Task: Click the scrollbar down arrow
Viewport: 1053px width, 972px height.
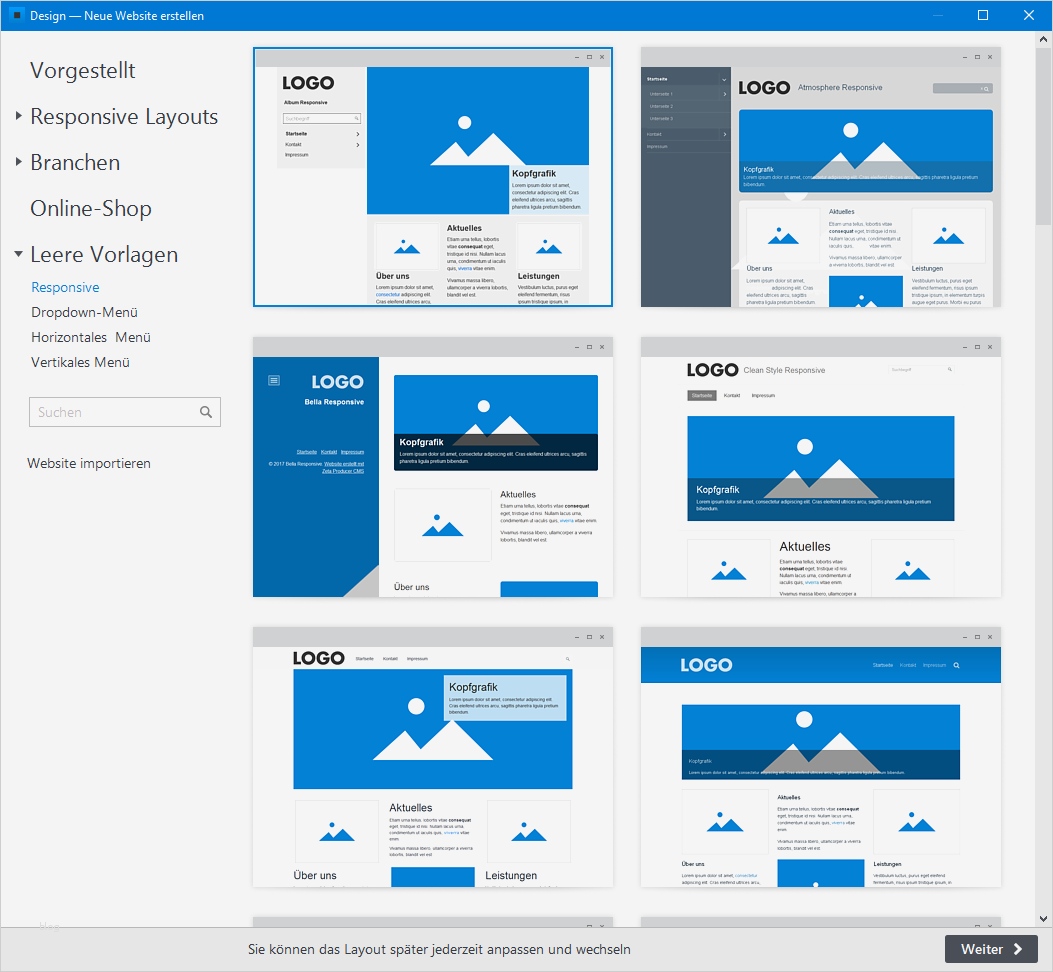Action: (x=1045, y=918)
